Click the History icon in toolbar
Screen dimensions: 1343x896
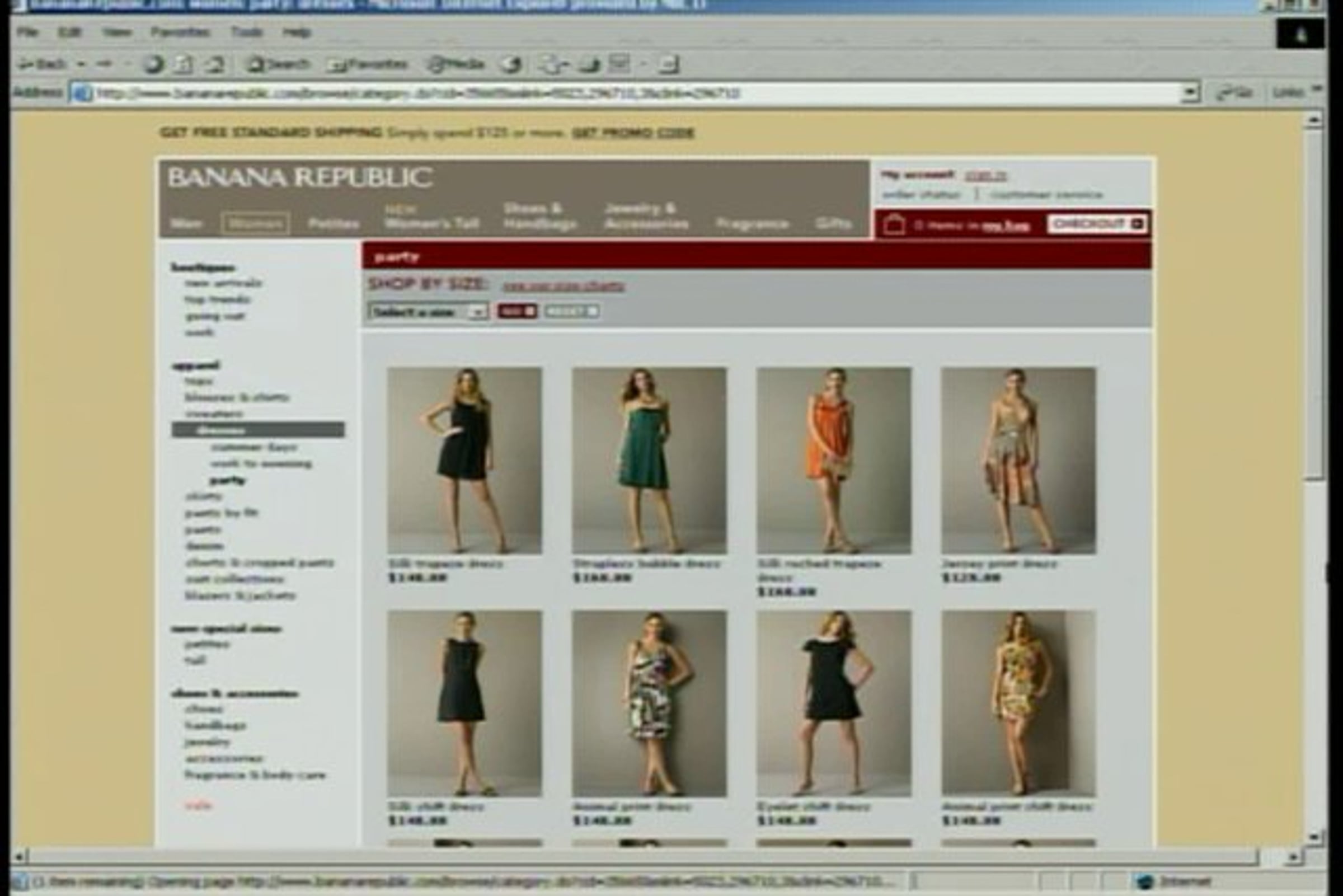click(511, 64)
